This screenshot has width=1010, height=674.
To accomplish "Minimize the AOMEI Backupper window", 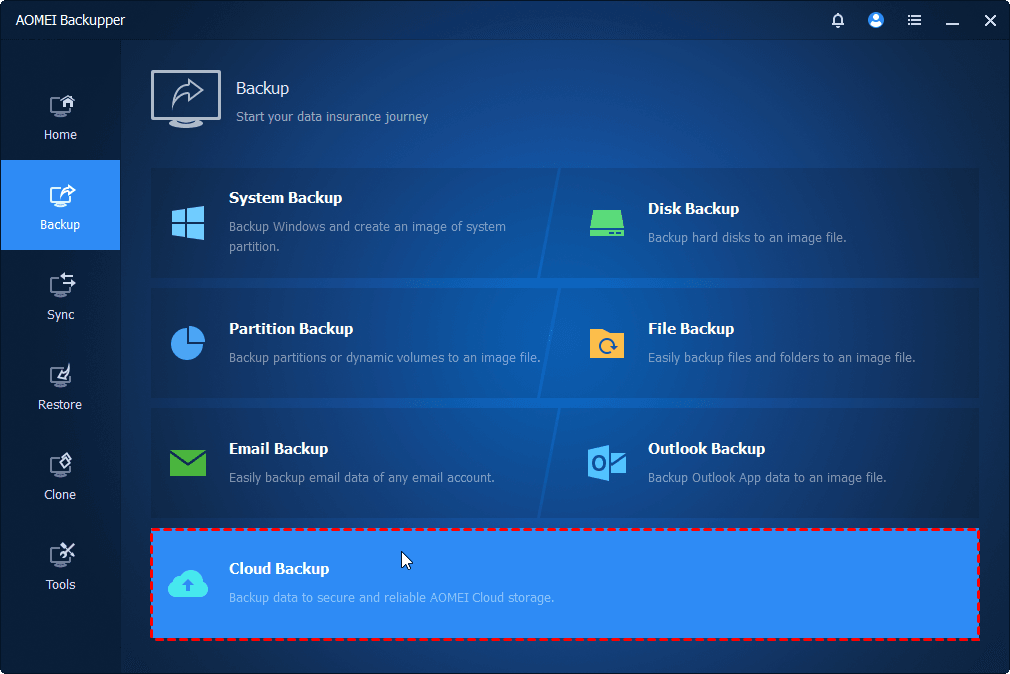I will (x=952, y=20).
